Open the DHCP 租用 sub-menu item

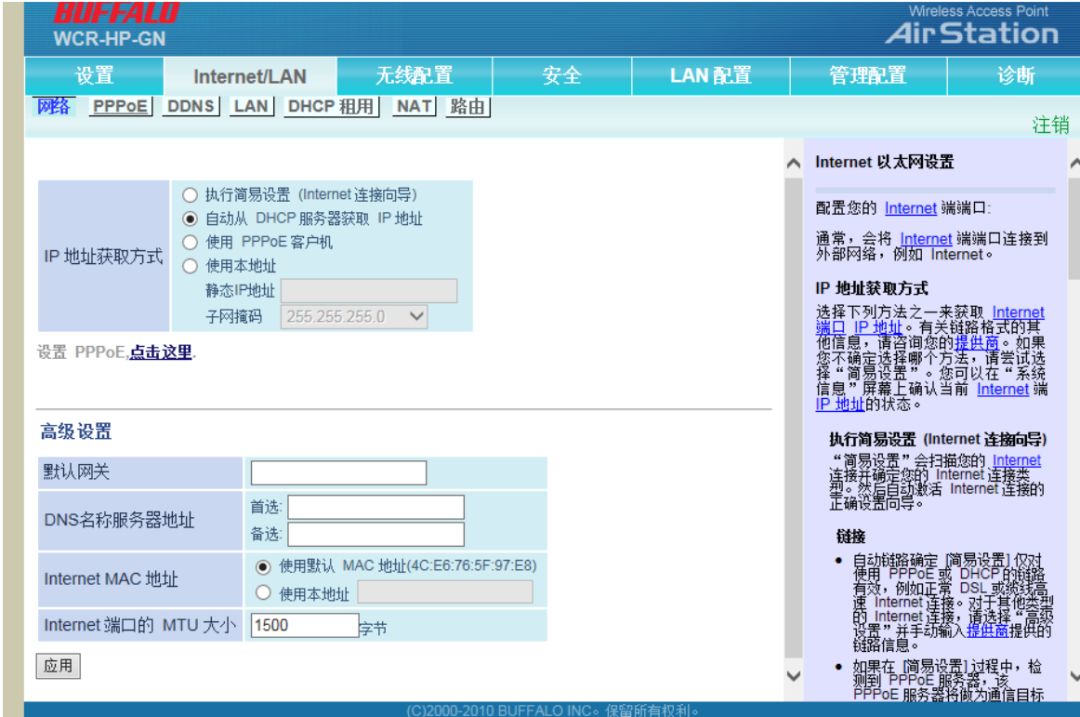[328, 105]
